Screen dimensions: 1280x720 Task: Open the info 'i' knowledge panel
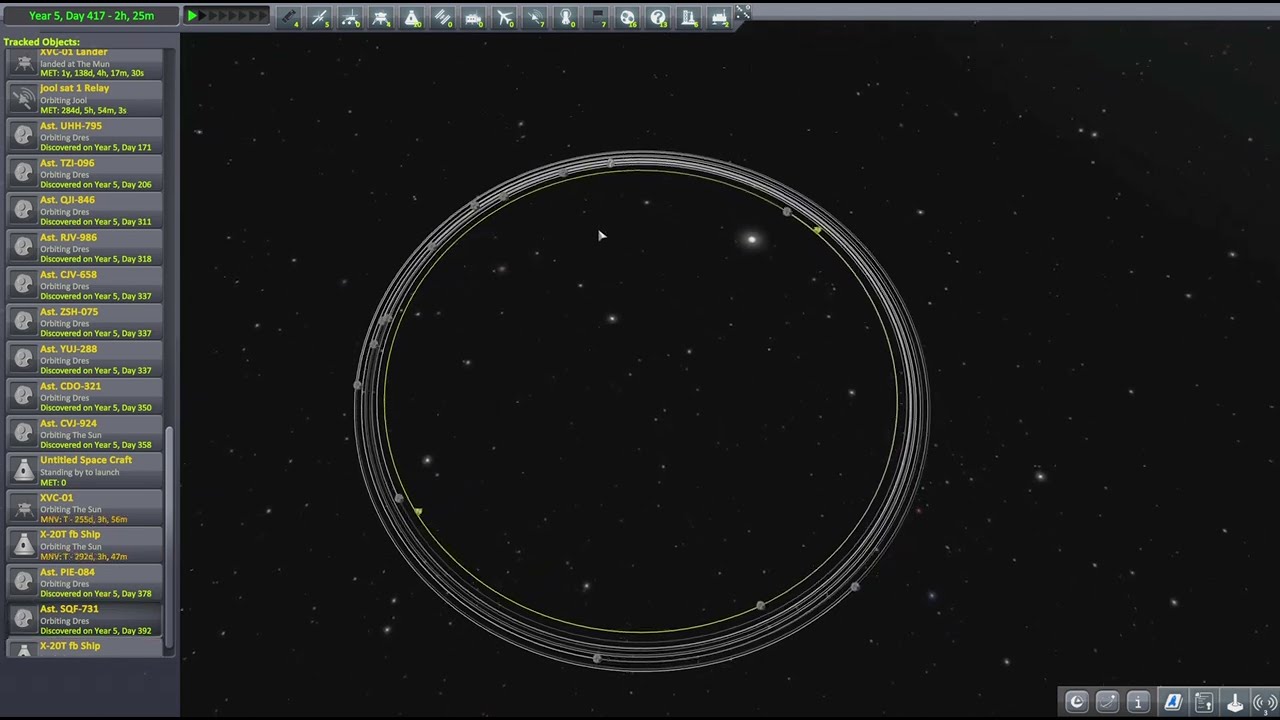click(1138, 702)
